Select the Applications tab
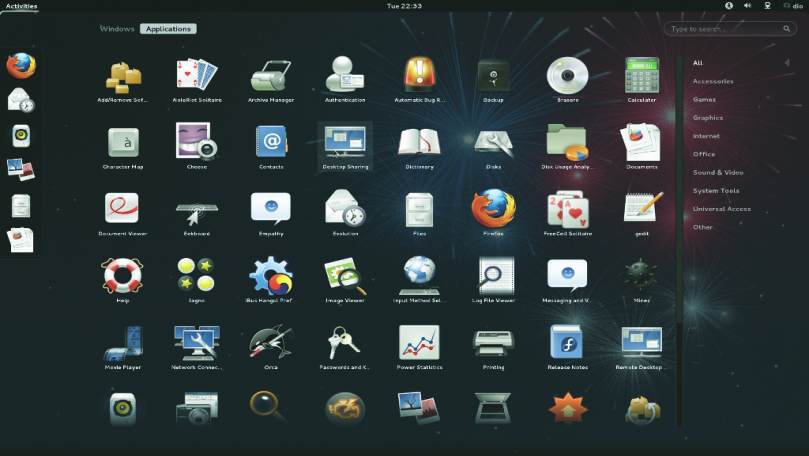Image resolution: width=809 pixels, height=456 pixels. tap(168, 29)
